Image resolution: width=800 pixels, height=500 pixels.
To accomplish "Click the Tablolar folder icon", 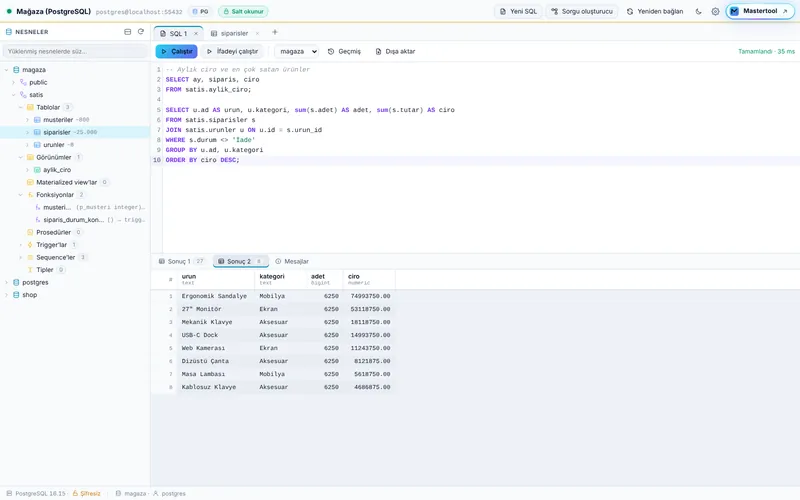I will point(30,107).
